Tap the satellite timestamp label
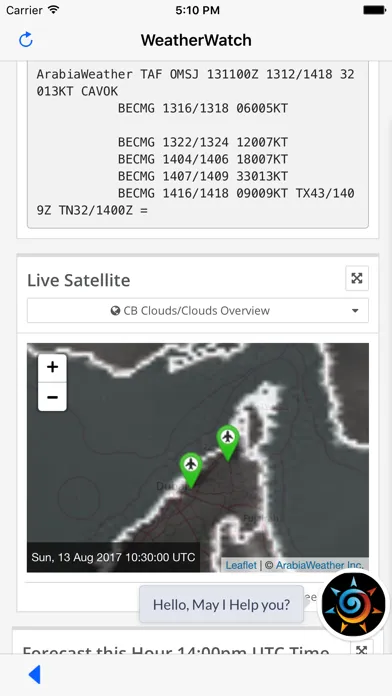 [x=113, y=557]
